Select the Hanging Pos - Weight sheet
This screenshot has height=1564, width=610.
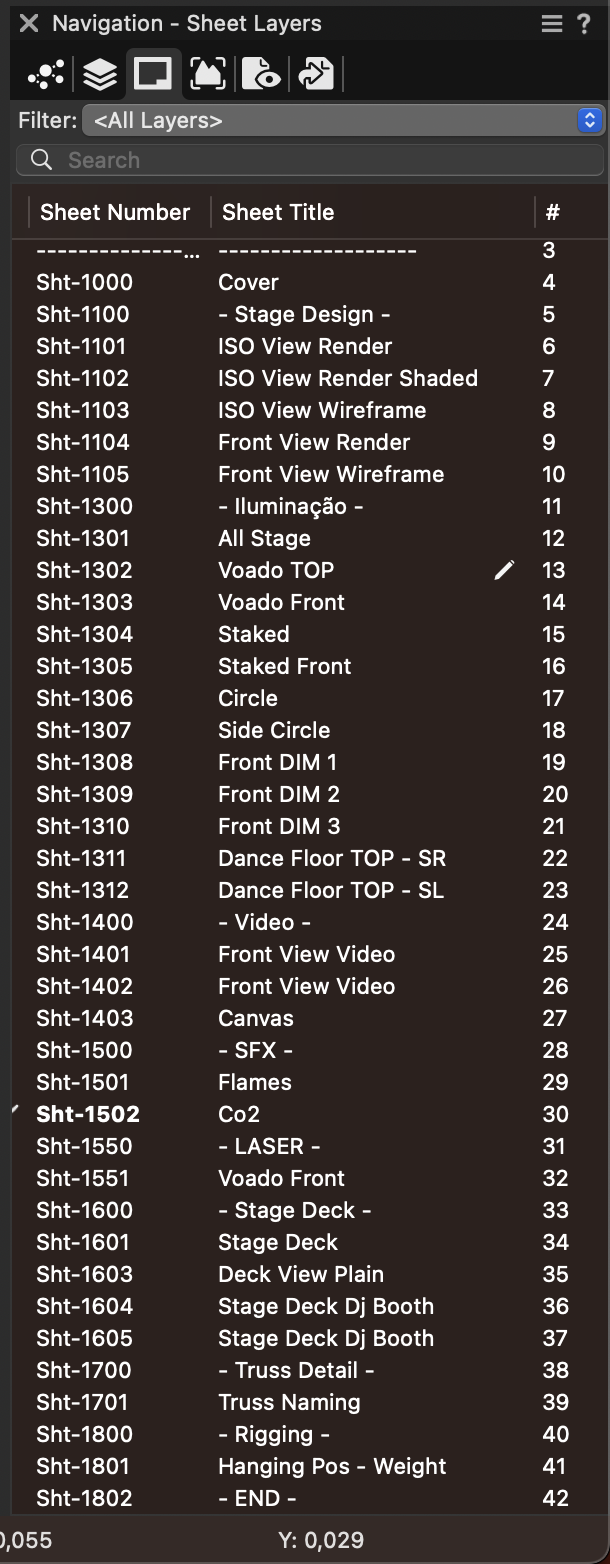pyautogui.click(x=332, y=1466)
